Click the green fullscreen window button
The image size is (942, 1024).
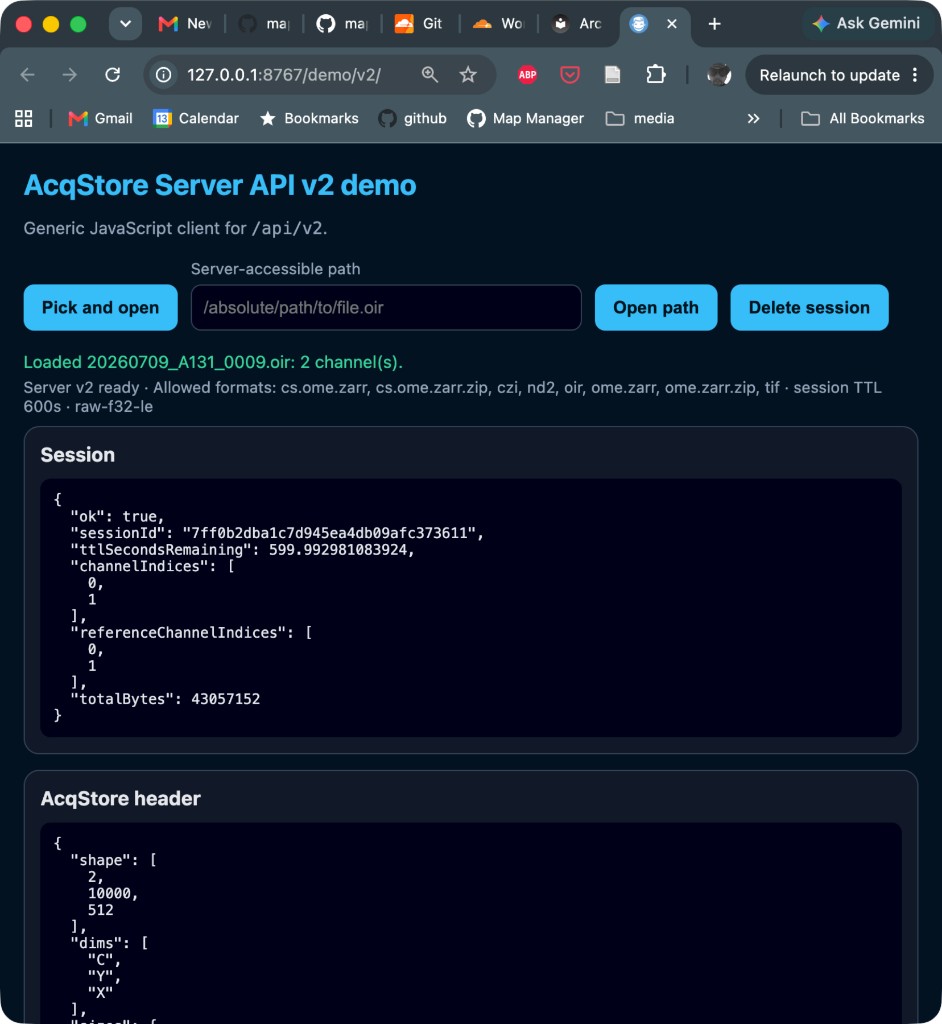[78, 24]
